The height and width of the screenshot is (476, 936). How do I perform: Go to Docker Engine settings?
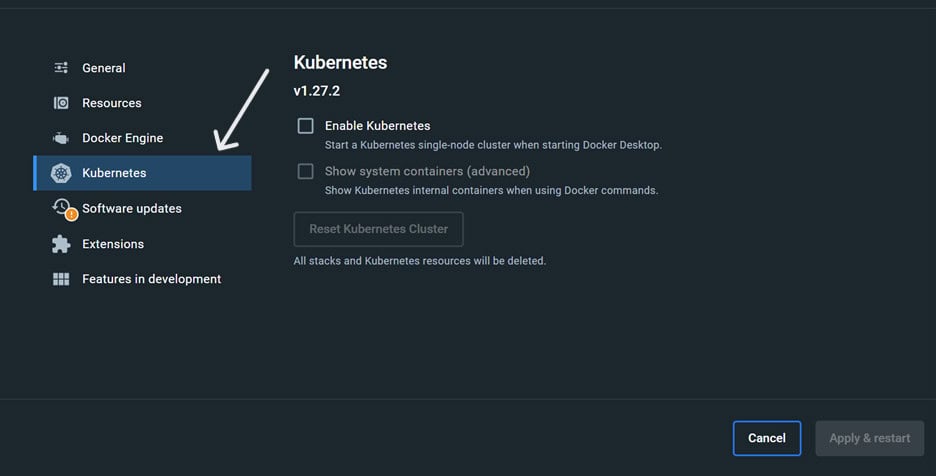tap(122, 138)
